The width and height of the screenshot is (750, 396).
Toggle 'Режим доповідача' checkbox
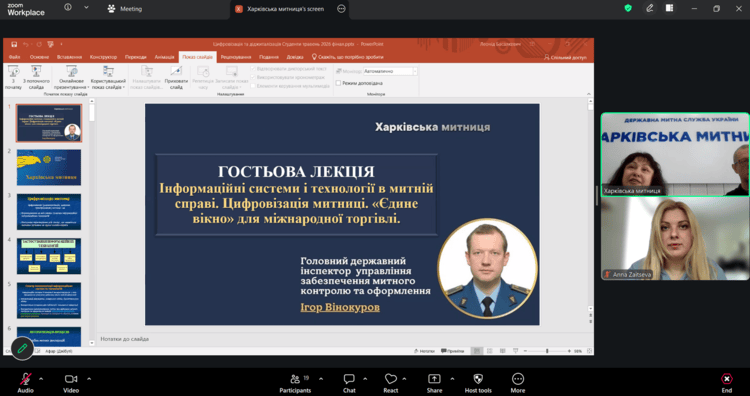(x=338, y=83)
